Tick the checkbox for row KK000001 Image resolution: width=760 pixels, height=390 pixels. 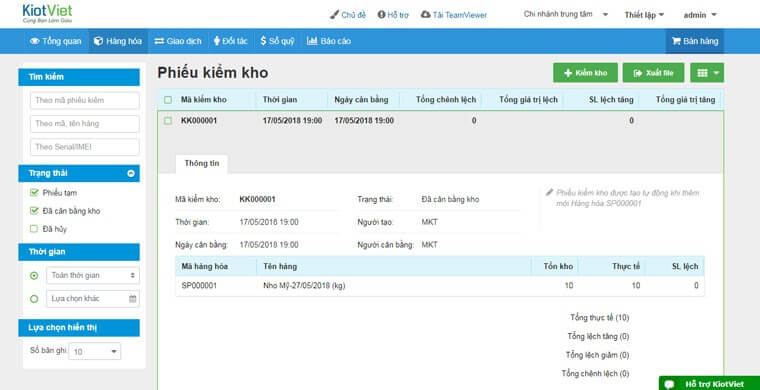click(168, 121)
